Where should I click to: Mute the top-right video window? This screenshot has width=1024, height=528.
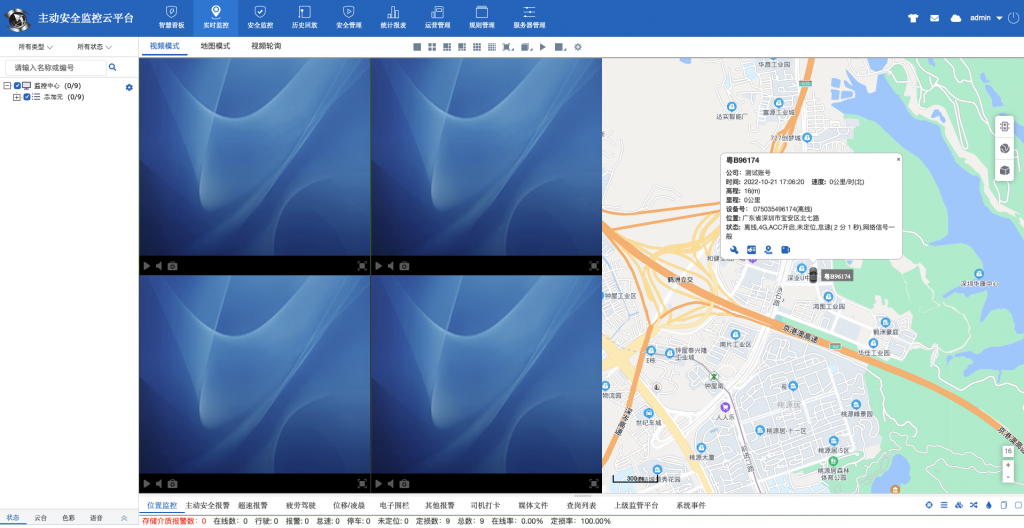coord(391,266)
